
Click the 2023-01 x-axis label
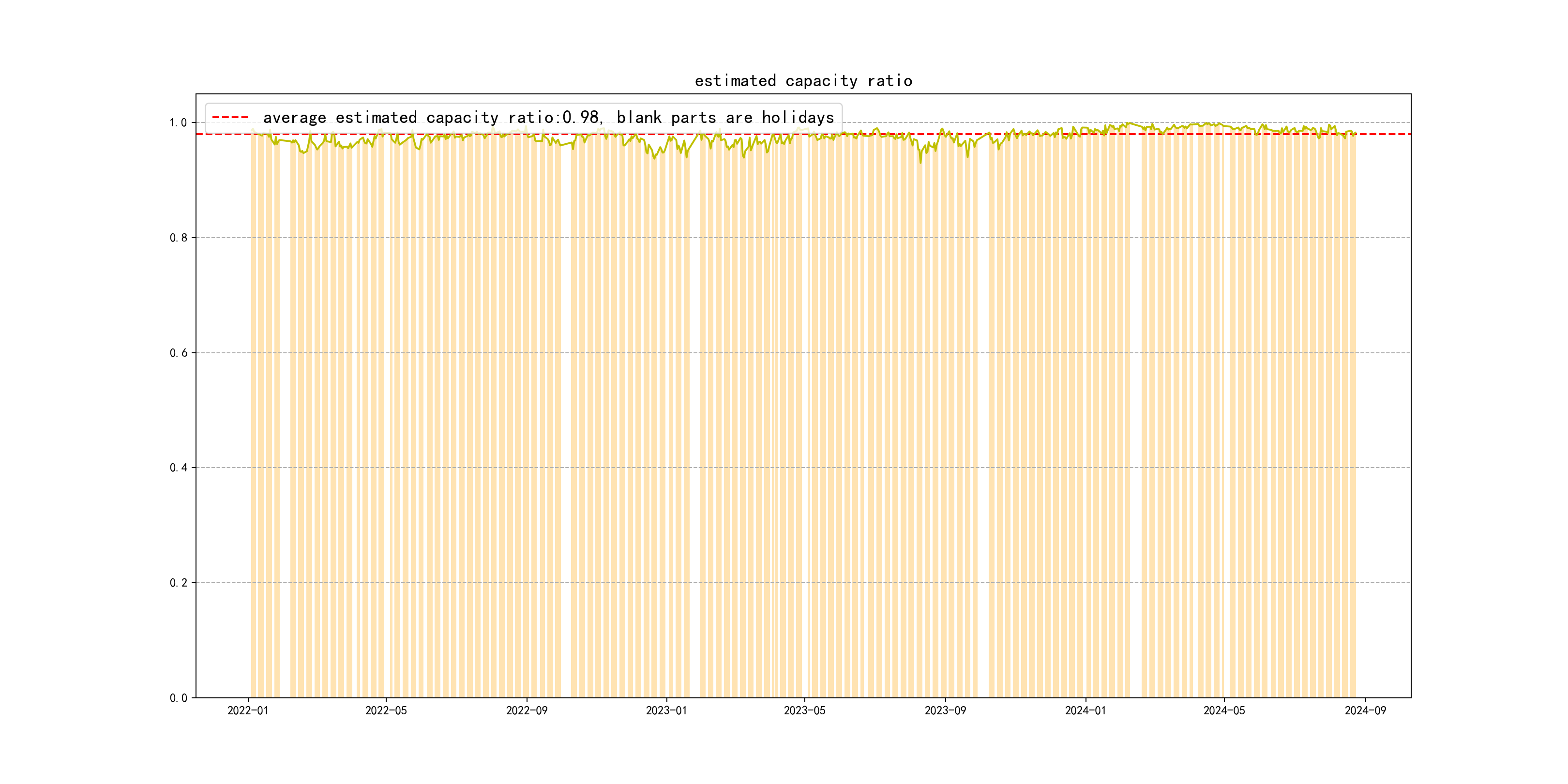(x=666, y=710)
